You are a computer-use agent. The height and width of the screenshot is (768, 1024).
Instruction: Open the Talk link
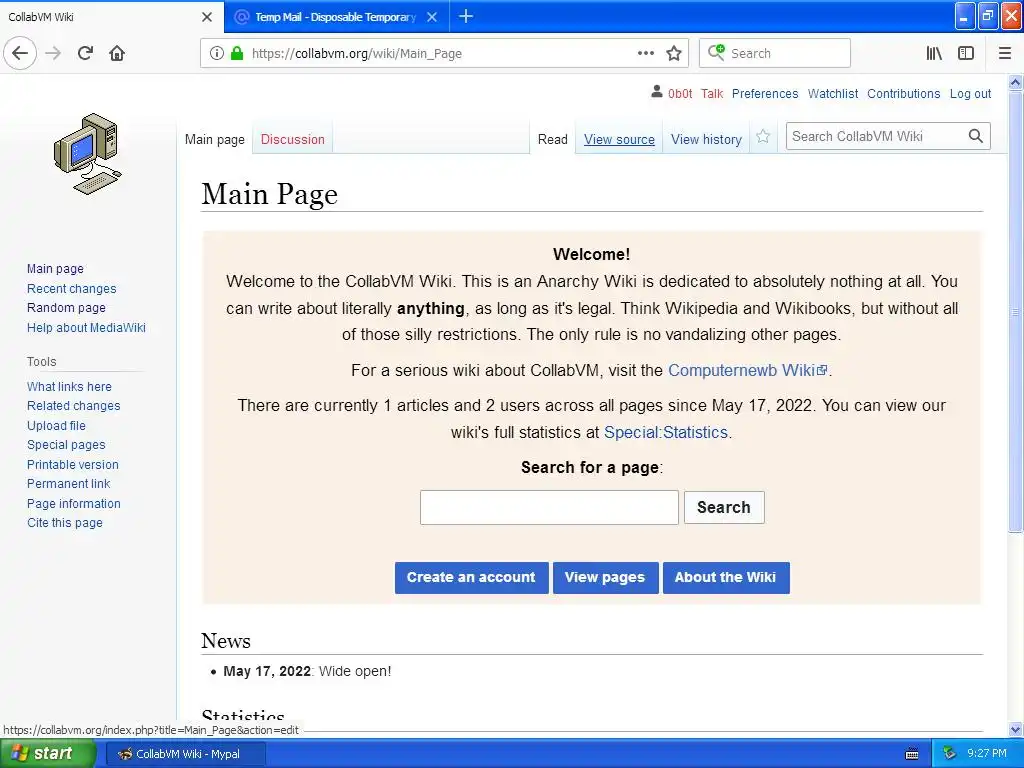[712, 93]
